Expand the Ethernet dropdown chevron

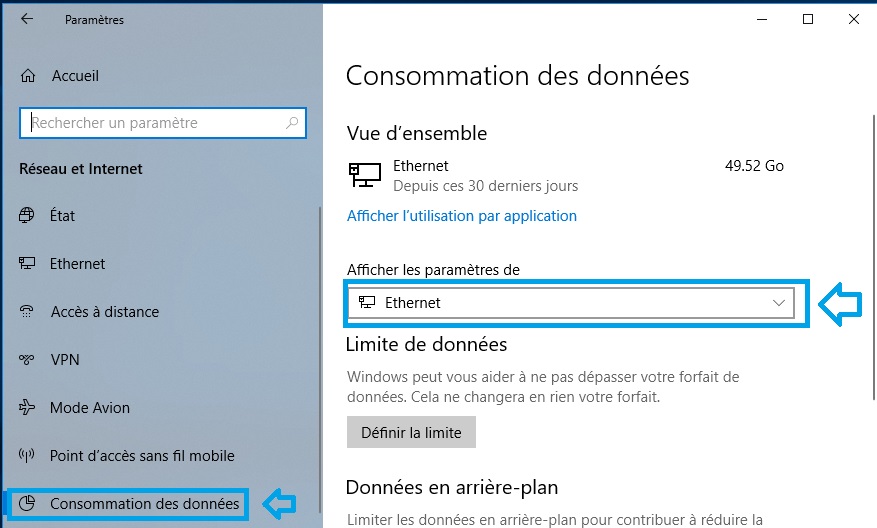click(779, 303)
